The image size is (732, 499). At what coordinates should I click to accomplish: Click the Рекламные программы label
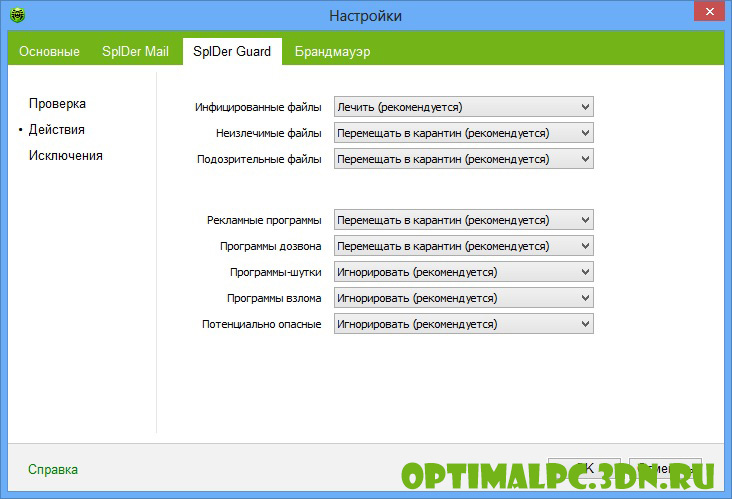(x=264, y=220)
